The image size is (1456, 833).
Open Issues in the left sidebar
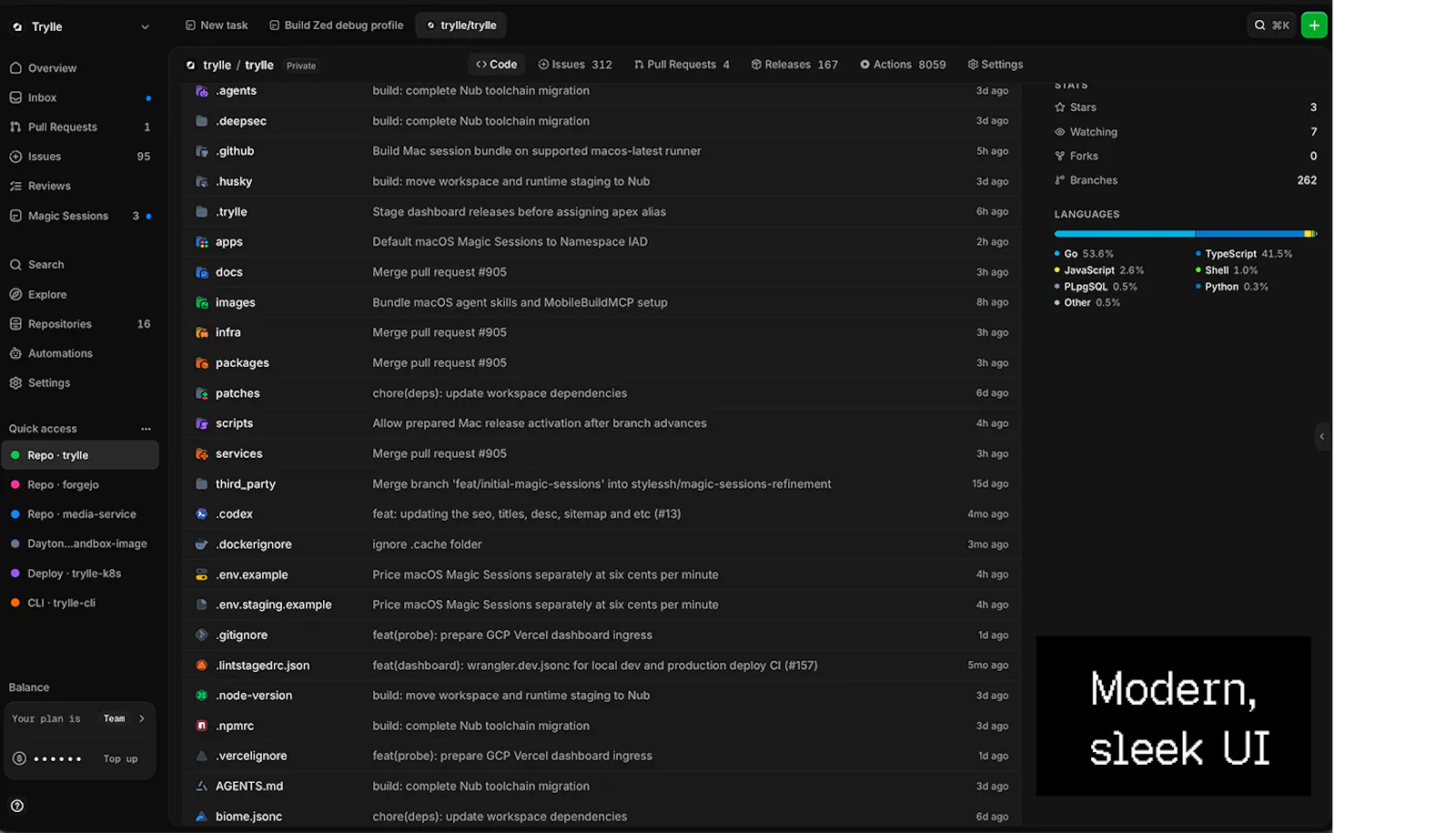pyautogui.click(x=80, y=157)
